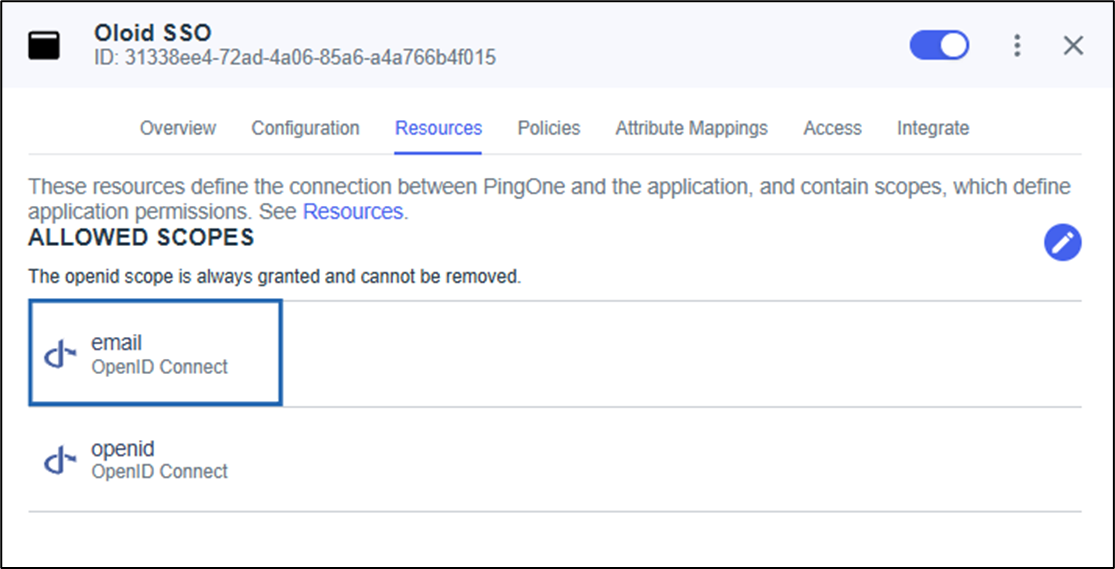Click the openid scope OpenID icon
The width and height of the screenshot is (1115, 569).
[60, 460]
